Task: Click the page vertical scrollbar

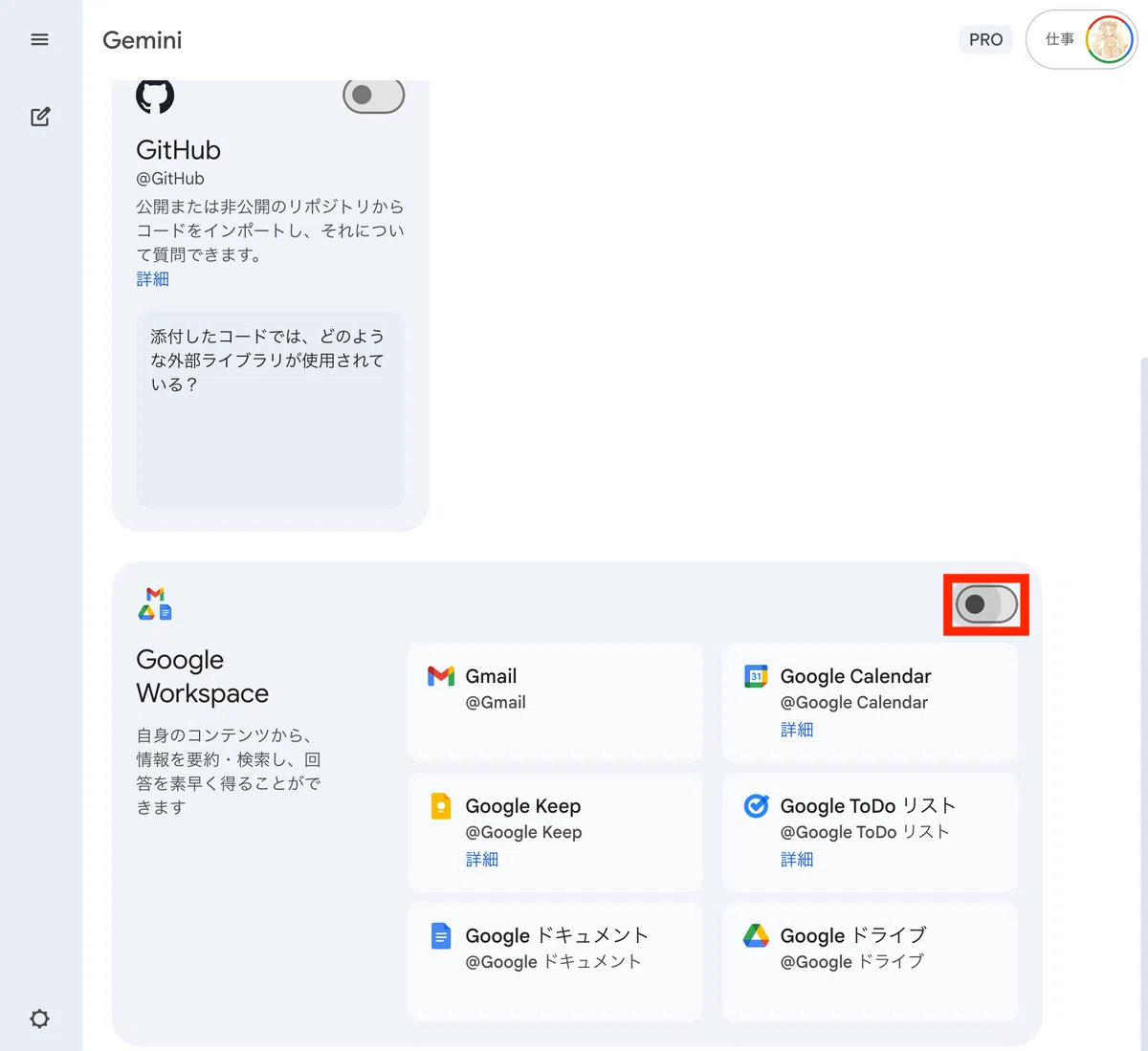Action: (1144, 705)
